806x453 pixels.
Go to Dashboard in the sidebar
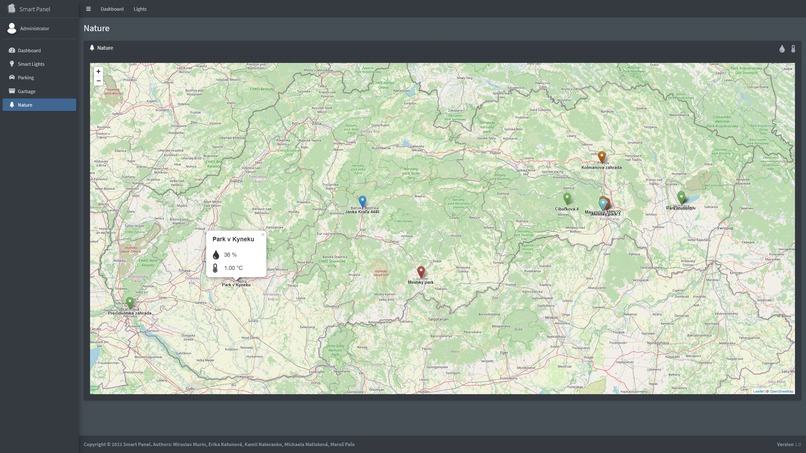(39, 50)
